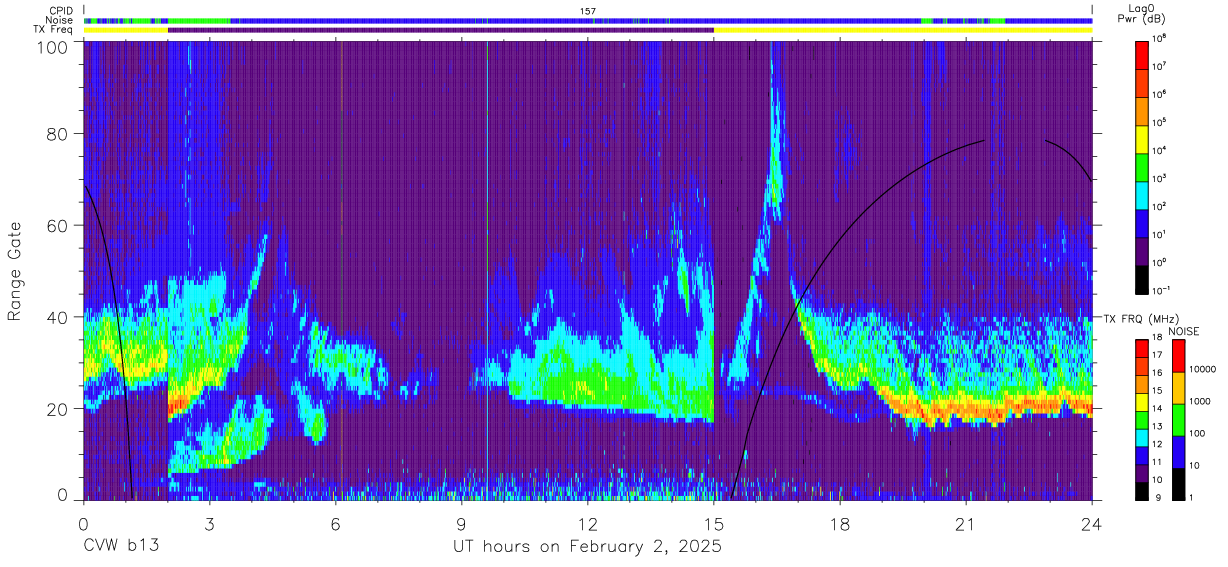Viewport: 1228px width, 567px height.
Task: Click the 9 label on the TX FRQ scale
Action: pos(1157,498)
